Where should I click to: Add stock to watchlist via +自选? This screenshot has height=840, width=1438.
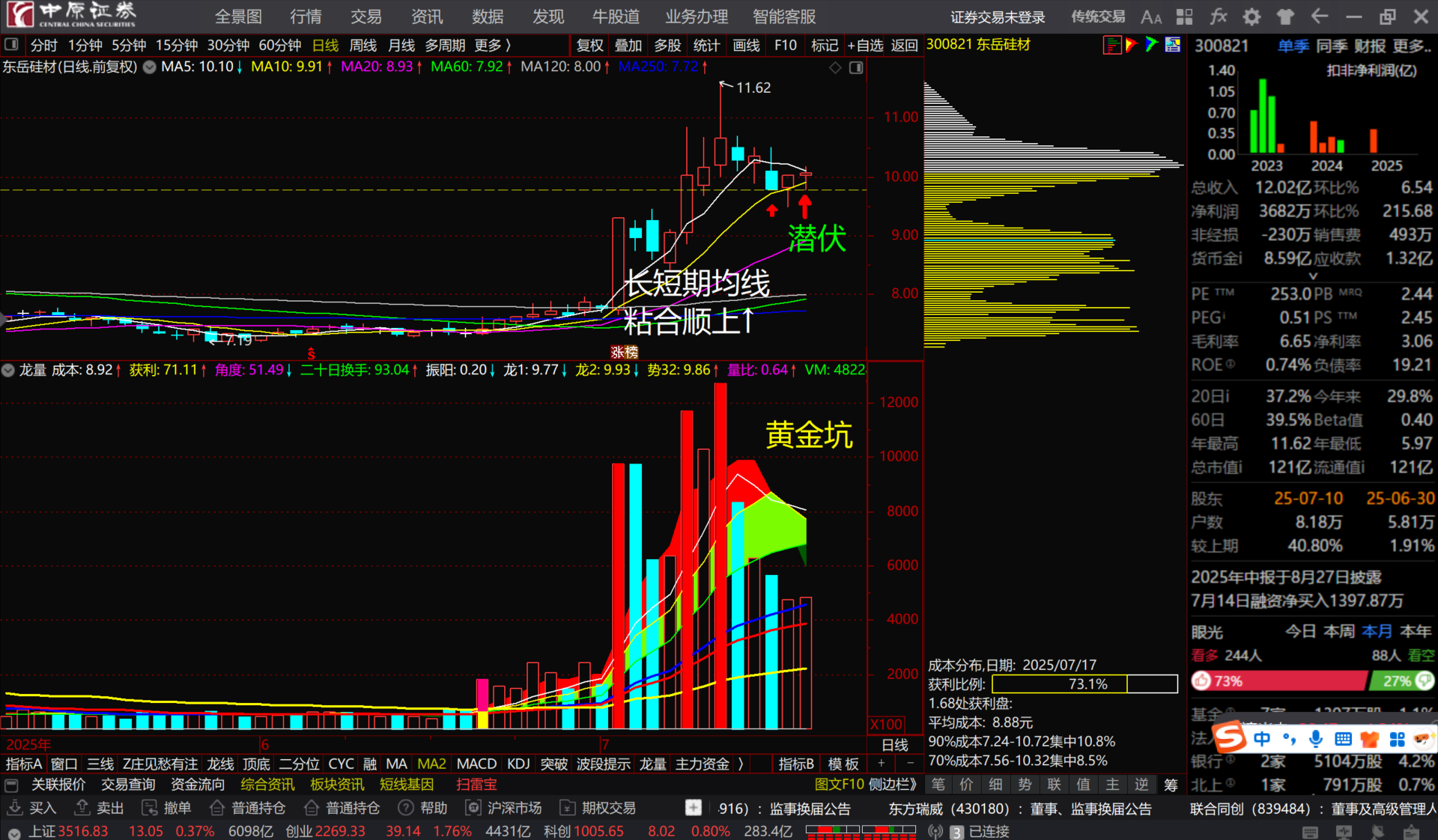(x=865, y=45)
